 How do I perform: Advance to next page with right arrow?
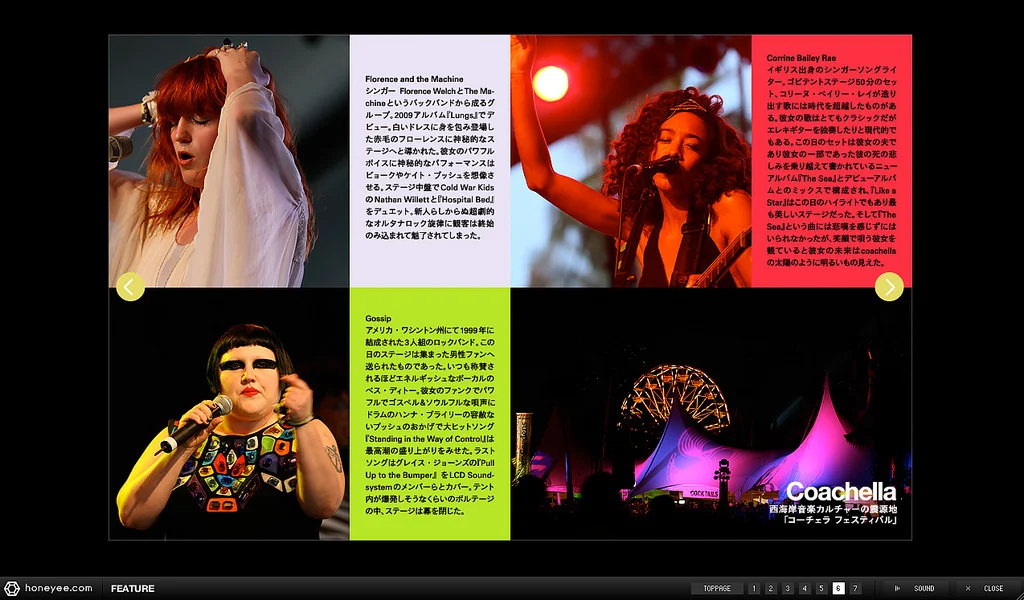pyautogui.click(x=889, y=287)
